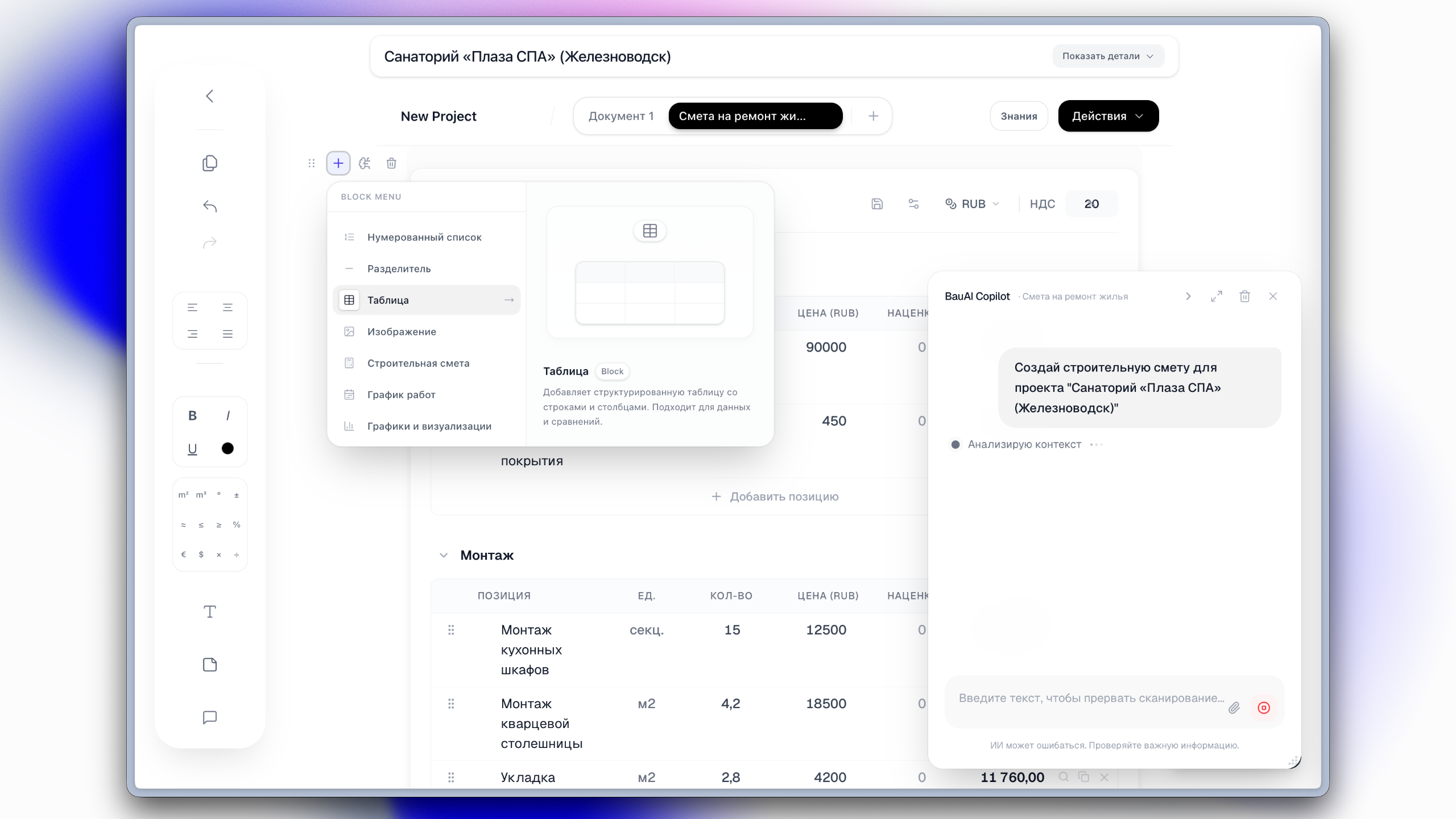Delete block using trash icon near plus
The height and width of the screenshot is (819, 1456).
[x=391, y=163]
